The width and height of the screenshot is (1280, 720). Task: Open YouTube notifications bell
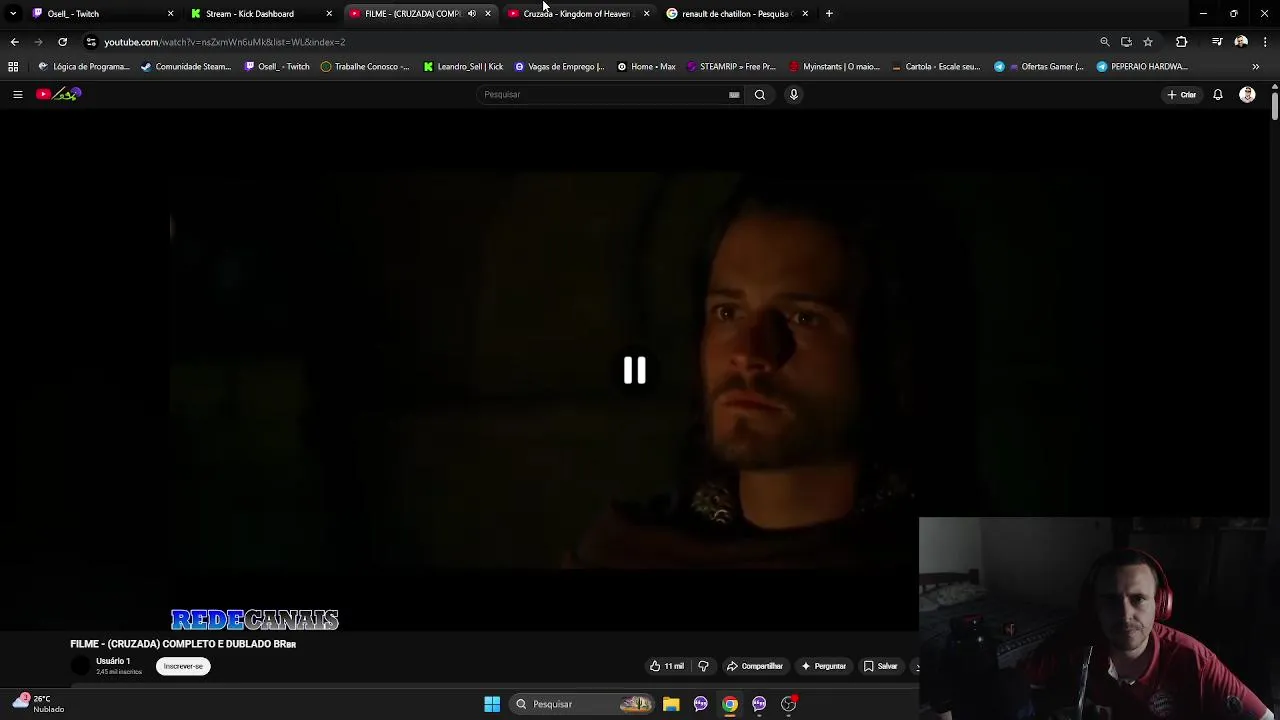tap(1218, 95)
